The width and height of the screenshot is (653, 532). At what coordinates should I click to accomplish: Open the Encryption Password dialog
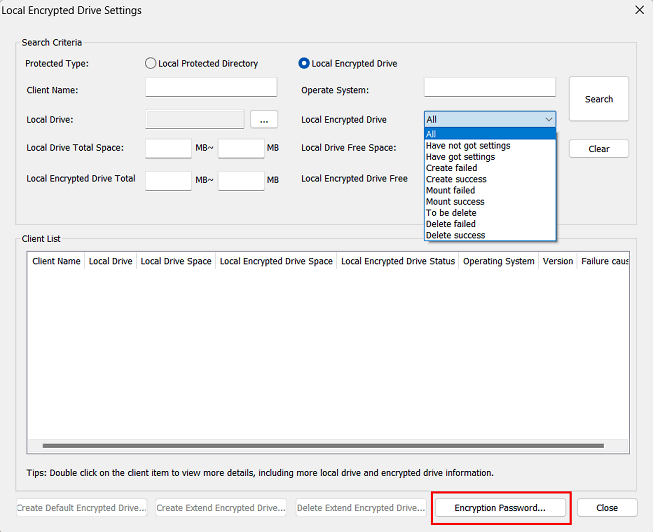pyautogui.click(x=500, y=508)
